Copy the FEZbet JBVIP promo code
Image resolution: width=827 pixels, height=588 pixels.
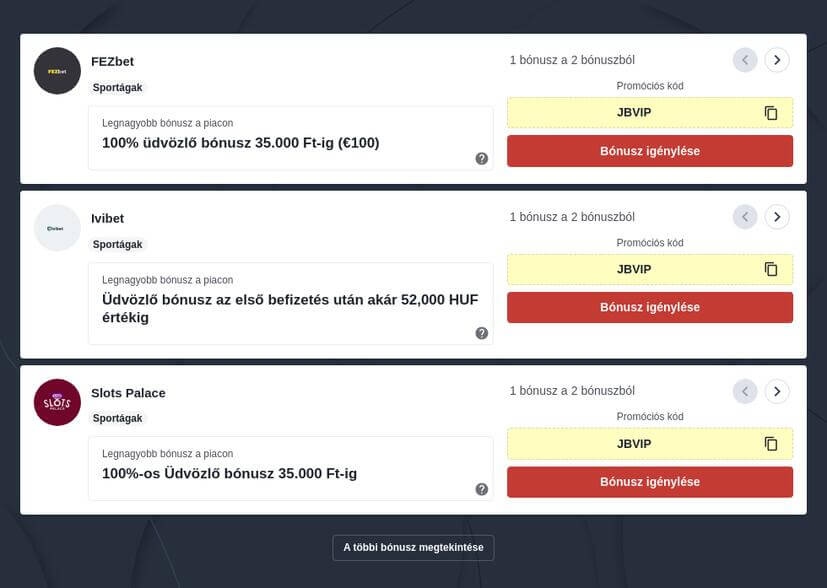click(771, 113)
